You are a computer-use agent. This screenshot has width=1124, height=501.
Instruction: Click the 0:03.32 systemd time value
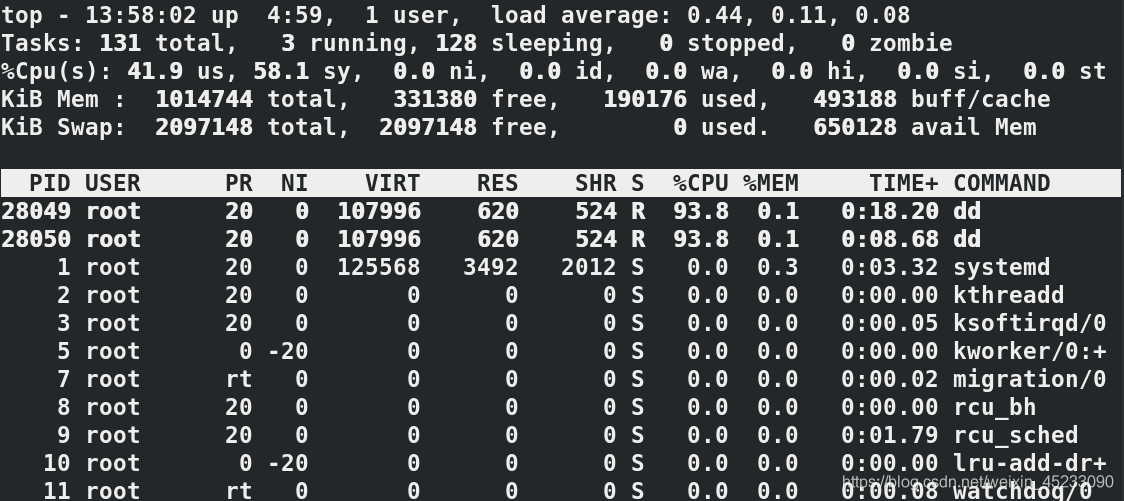pos(890,267)
